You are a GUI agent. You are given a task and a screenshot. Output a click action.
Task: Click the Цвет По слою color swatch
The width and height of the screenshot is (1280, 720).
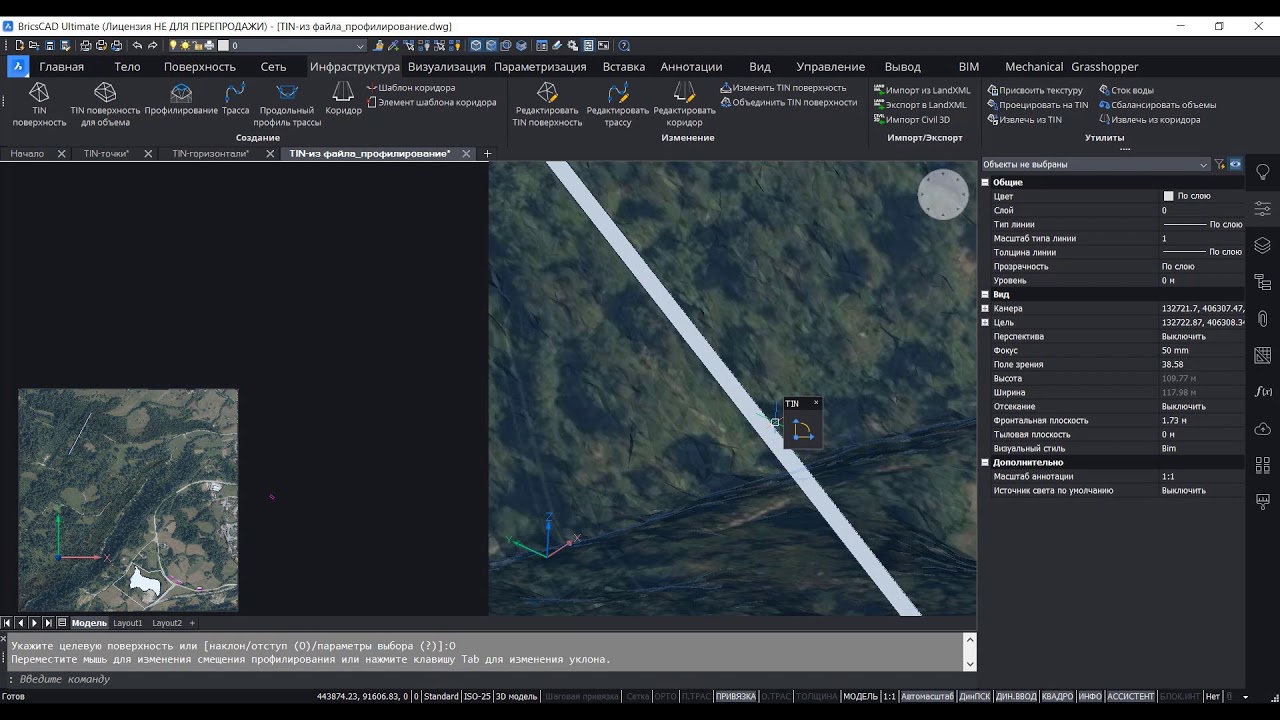pyautogui.click(x=1168, y=196)
